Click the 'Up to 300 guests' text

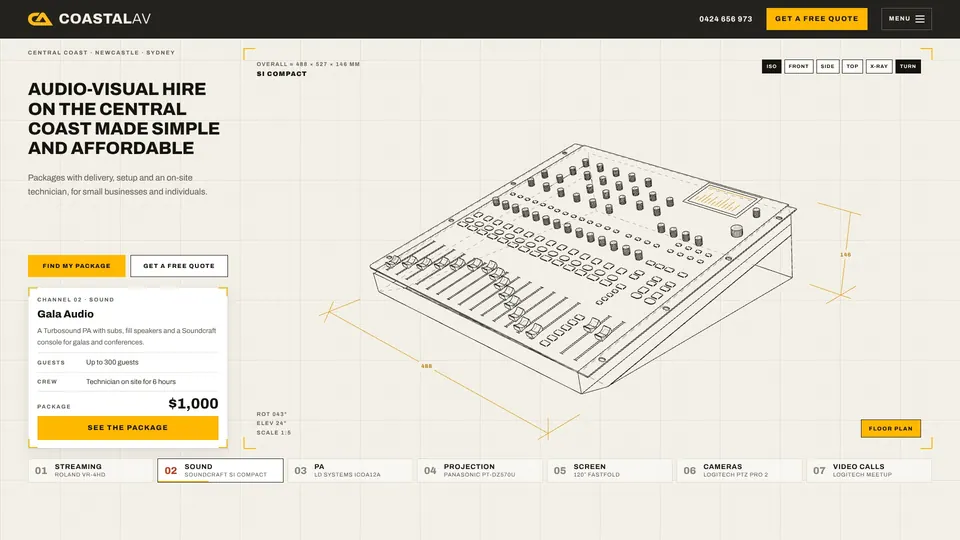112,362
